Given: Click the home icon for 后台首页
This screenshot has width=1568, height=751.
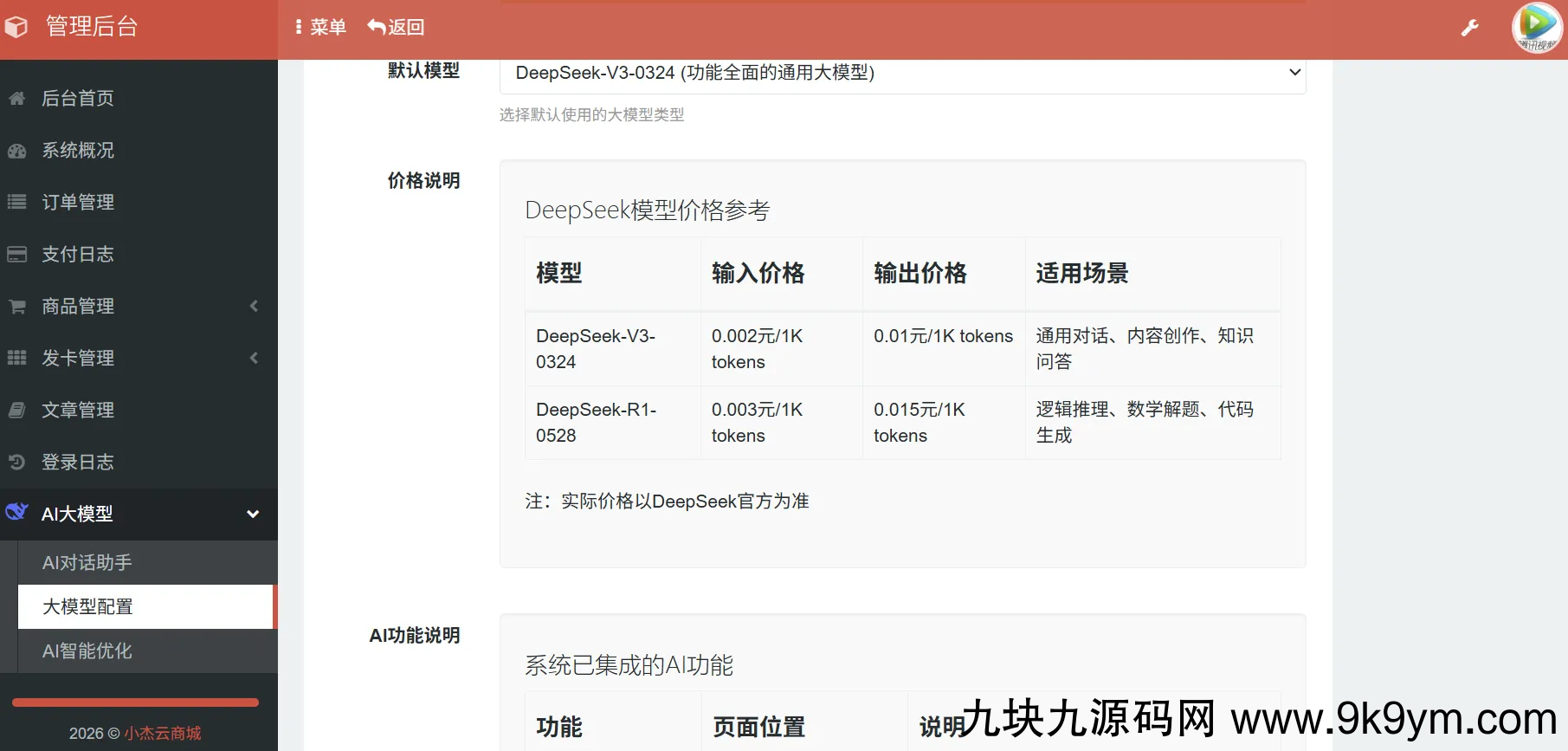Looking at the screenshot, I should click(16, 99).
